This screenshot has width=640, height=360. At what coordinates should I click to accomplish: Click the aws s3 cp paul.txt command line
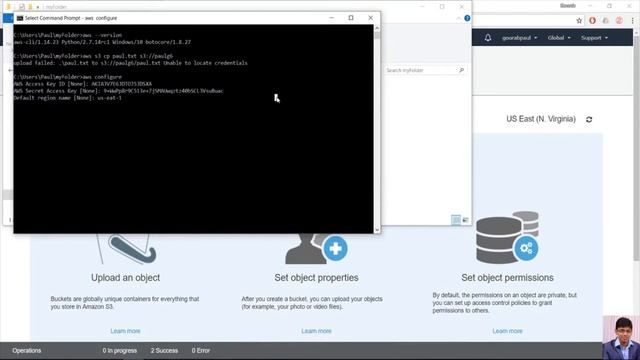(93, 56)
